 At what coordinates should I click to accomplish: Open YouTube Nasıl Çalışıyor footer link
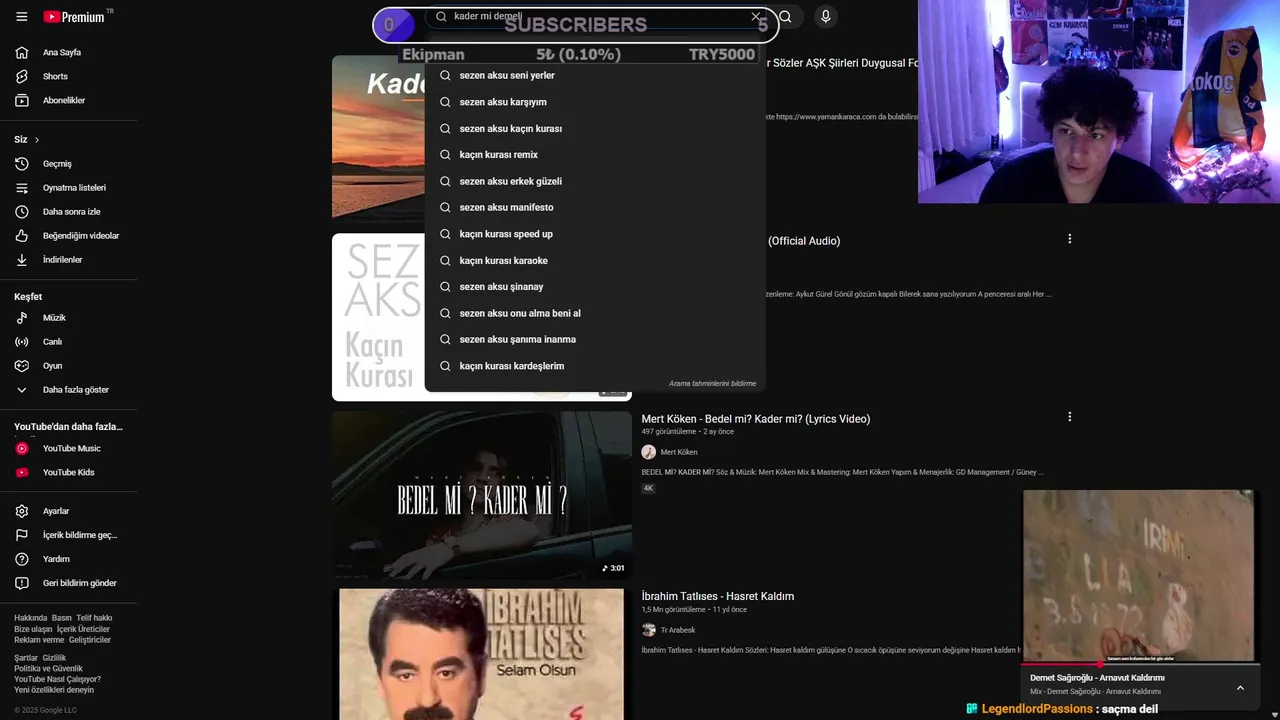[57, 679]
